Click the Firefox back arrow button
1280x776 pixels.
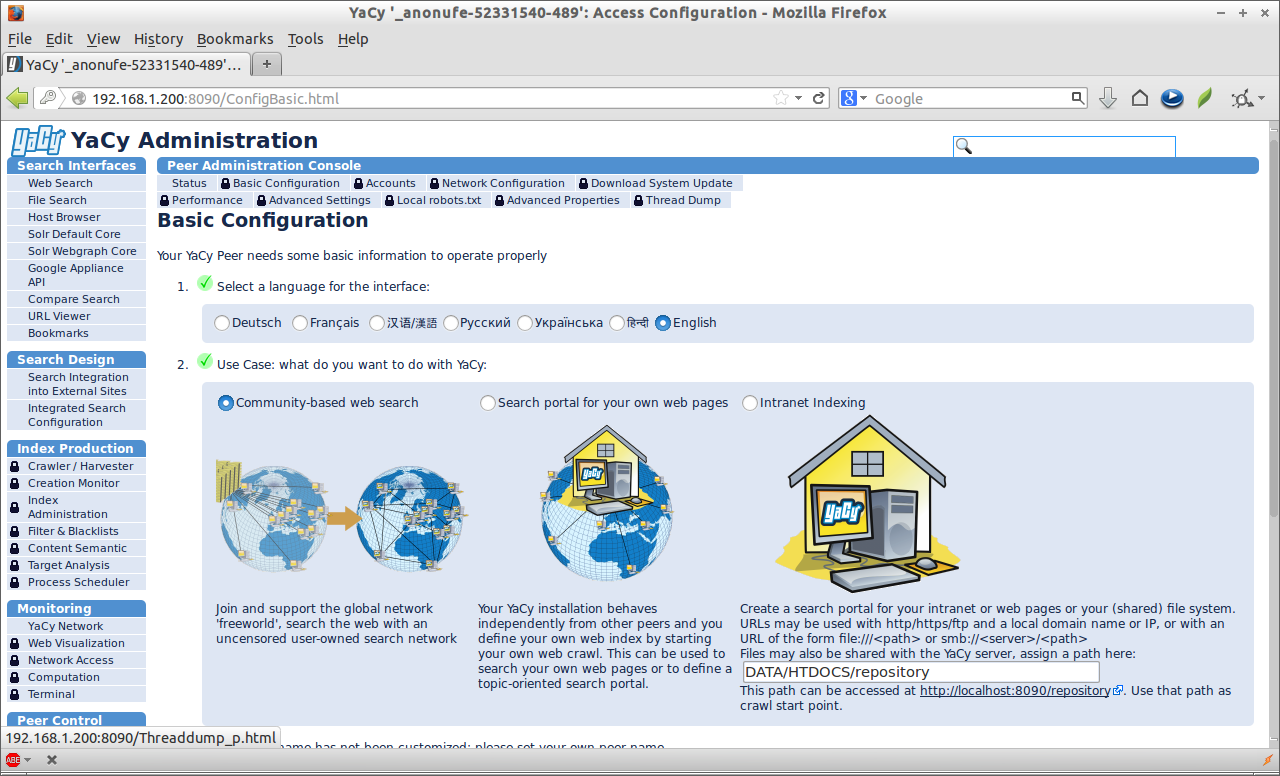tap(18, 98)
